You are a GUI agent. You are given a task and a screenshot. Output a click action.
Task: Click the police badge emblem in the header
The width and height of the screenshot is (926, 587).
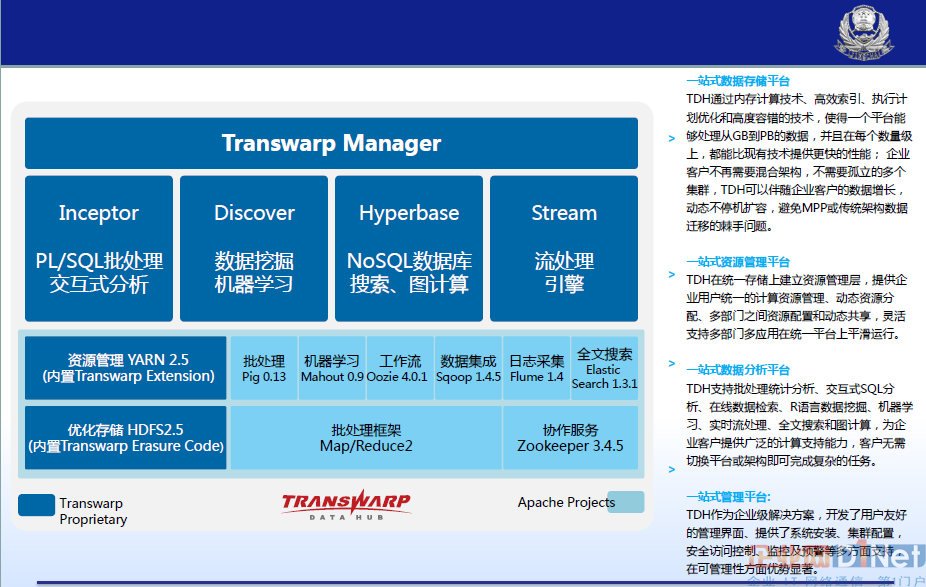click(x=864, y=32)
